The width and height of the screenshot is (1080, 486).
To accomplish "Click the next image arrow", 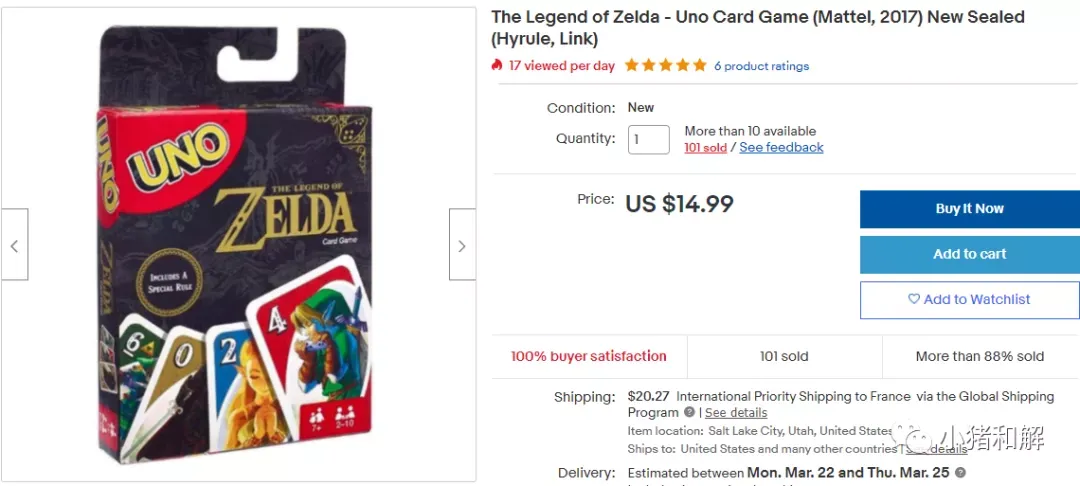I will 462,244.
